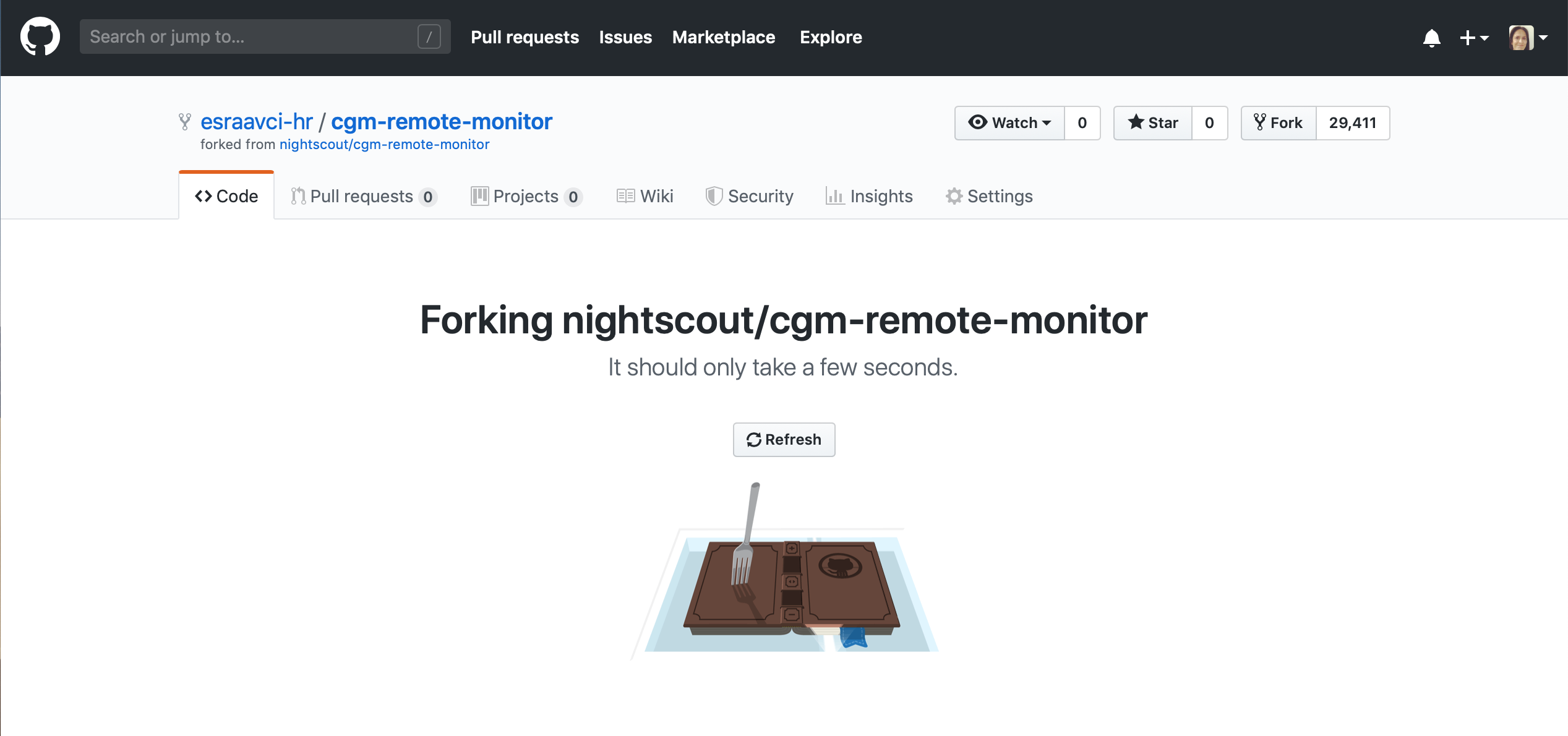Click the Forking nightscout/cgm-remote-monitor heading

(x=784, y=320)
